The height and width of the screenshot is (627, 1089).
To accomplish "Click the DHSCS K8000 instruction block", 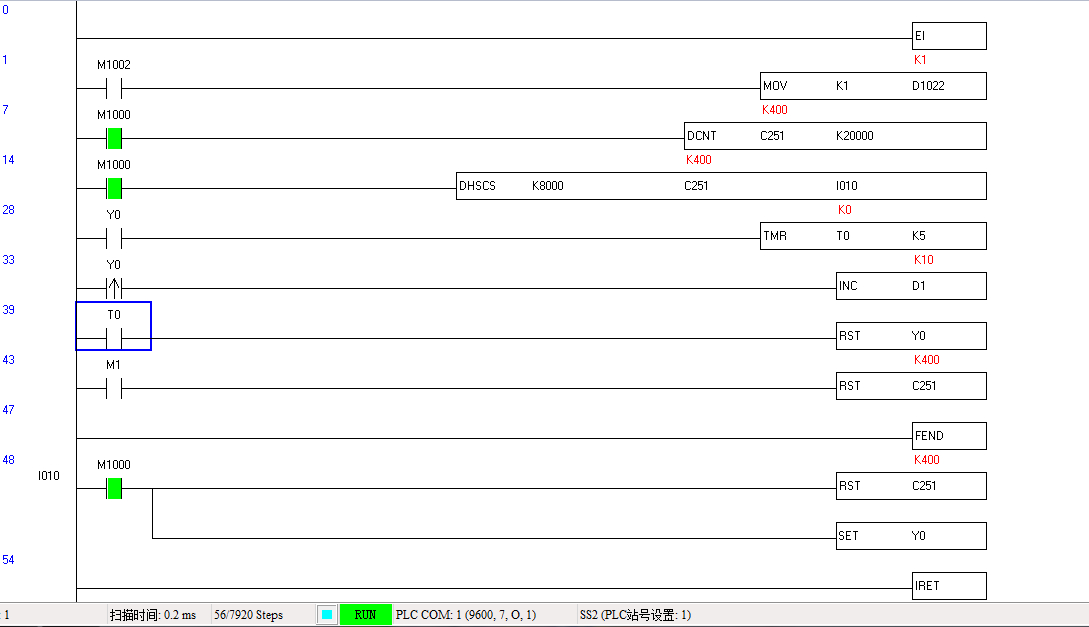I will pyautogui.click(x=720, y=186).
